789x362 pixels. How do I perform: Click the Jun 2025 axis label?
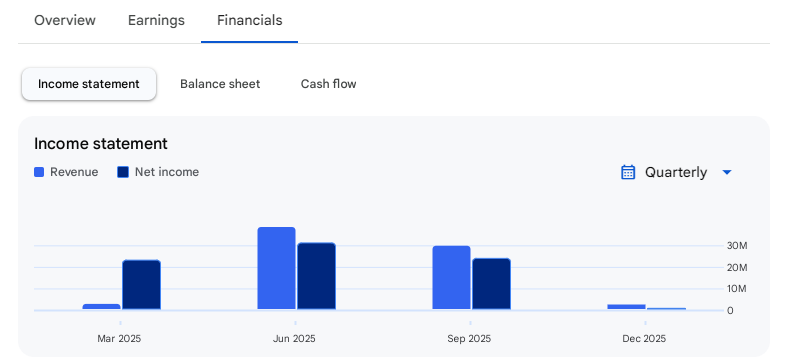tap(294, 339)
